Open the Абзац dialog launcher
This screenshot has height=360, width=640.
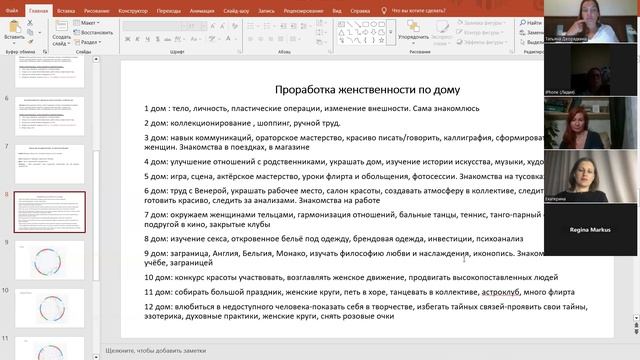point(330,52)
